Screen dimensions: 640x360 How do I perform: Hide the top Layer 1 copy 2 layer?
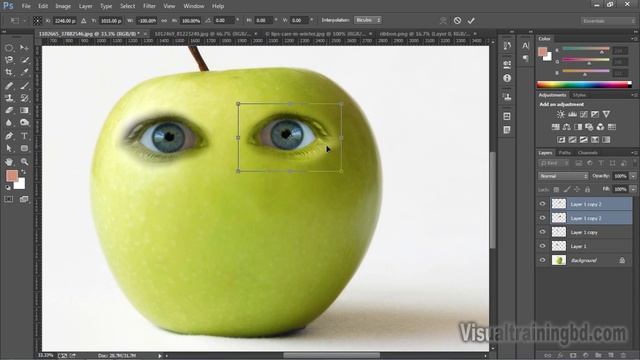(x=542, y=204)
